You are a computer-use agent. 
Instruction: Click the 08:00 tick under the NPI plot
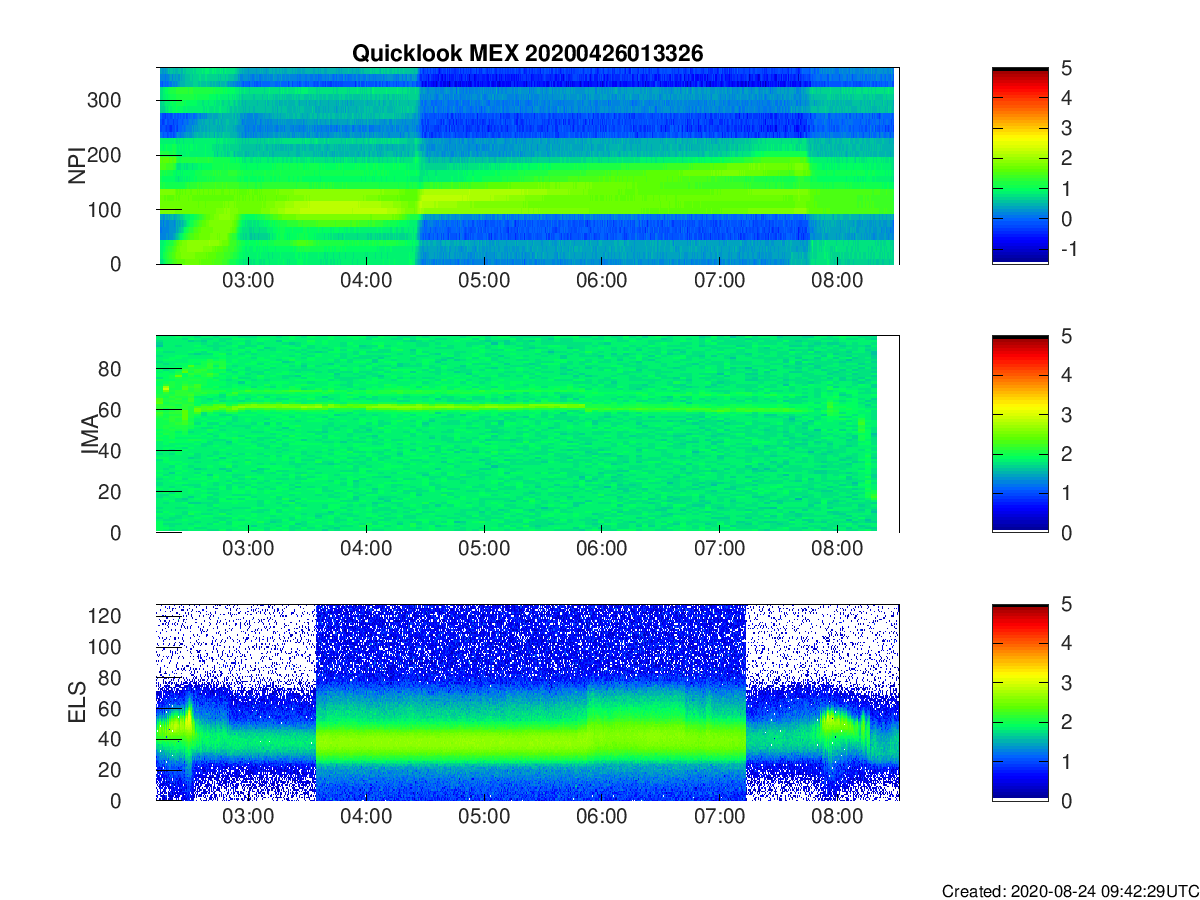tap(838, 281)
